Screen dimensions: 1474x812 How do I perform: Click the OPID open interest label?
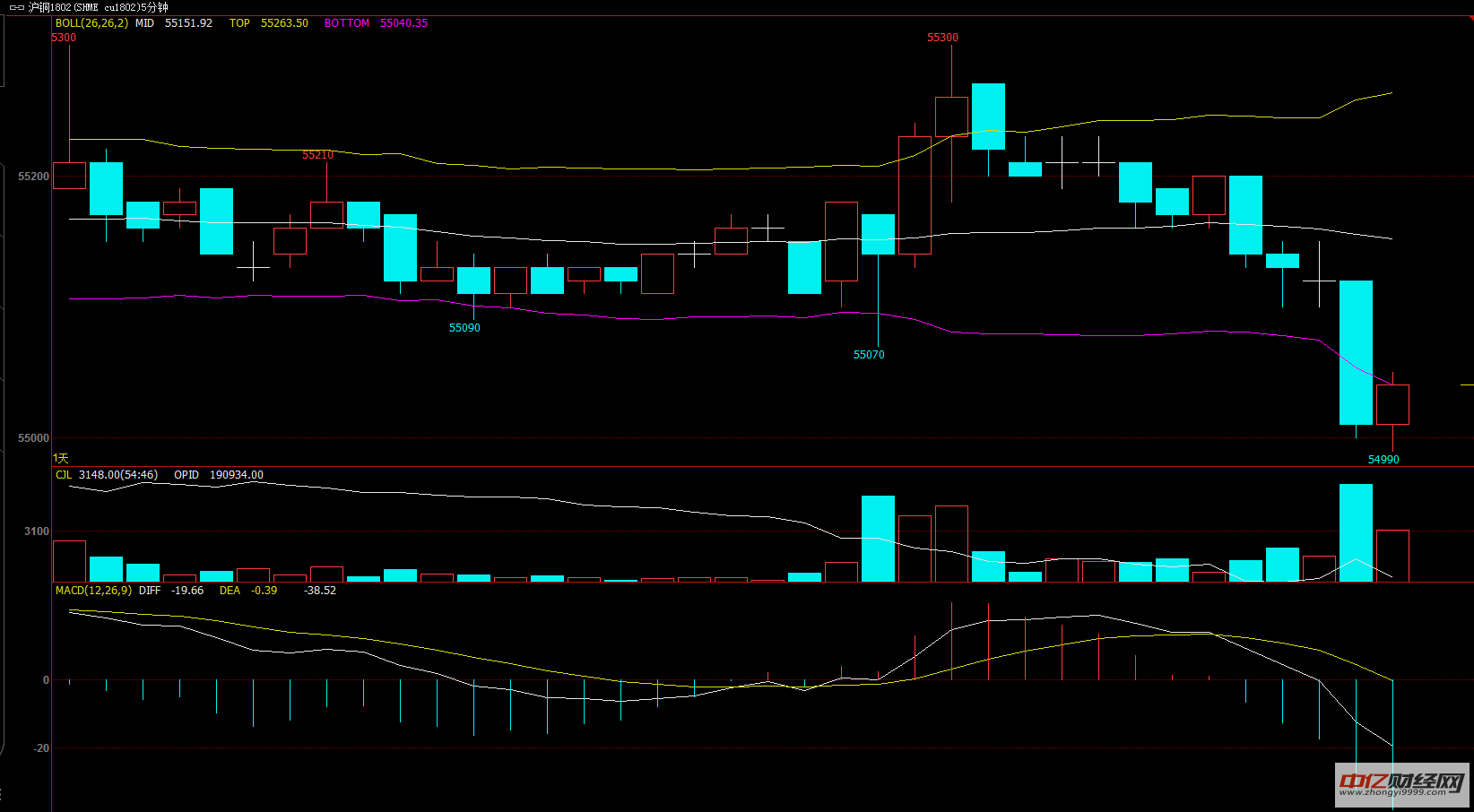[x=186, y=475]
